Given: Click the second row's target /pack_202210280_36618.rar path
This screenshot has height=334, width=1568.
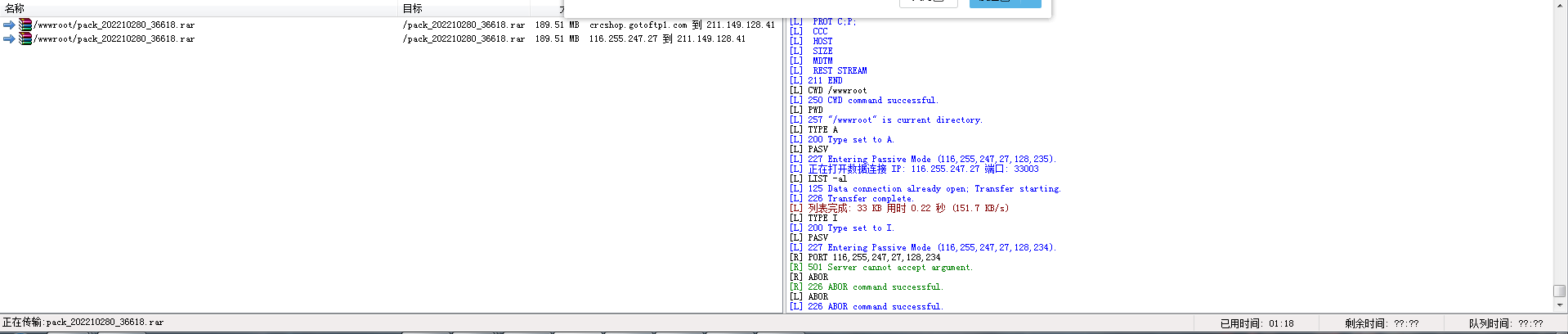Looking at the screenshot, I should click(x=464, y=39).
